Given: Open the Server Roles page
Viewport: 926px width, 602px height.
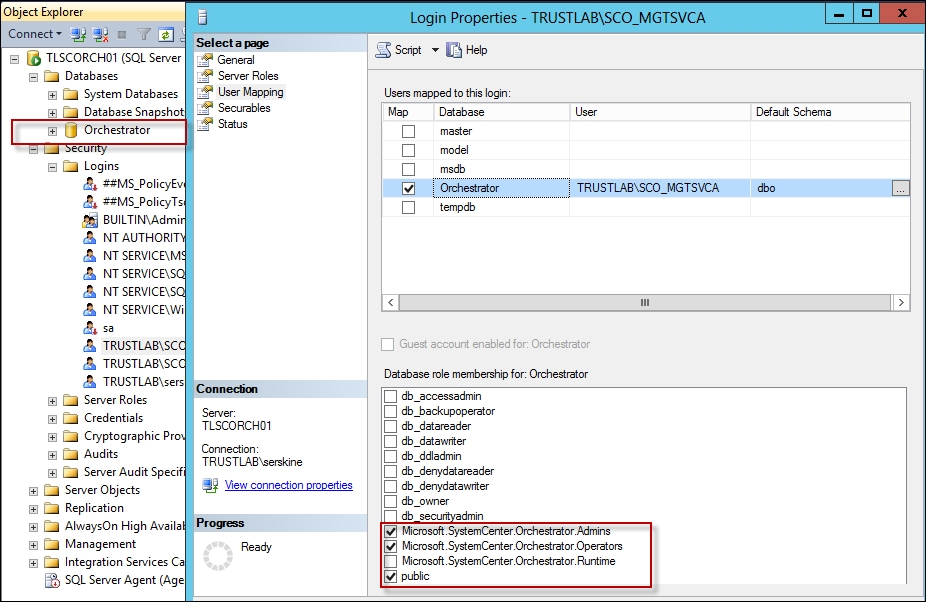Looking at the screenshot, I should 248,76.
